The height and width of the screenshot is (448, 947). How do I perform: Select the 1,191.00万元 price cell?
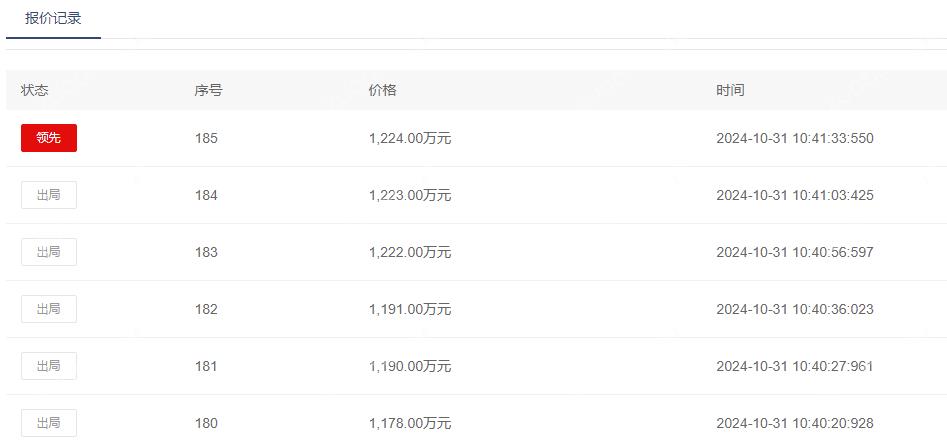(x=410, y=310)
